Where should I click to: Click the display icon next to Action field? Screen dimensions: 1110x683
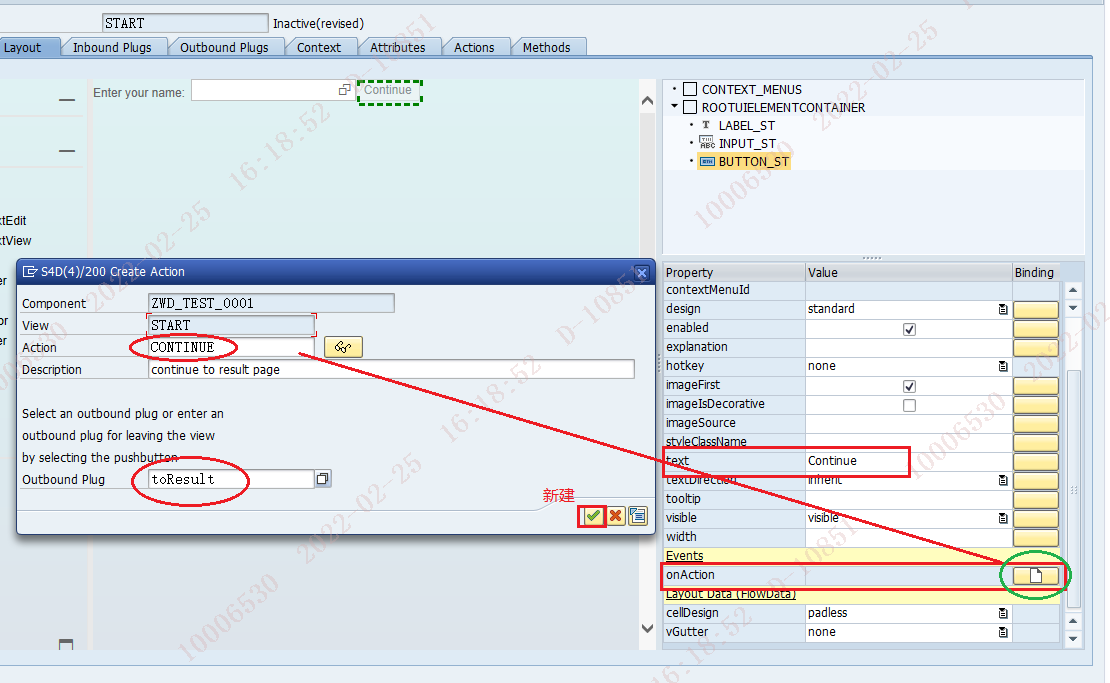[343, 347]
